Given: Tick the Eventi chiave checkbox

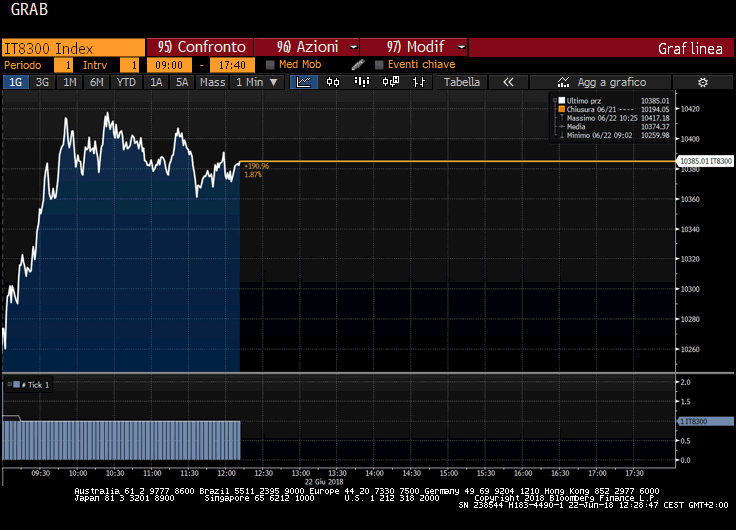Looking at the screenshot, I should point(379,64).
